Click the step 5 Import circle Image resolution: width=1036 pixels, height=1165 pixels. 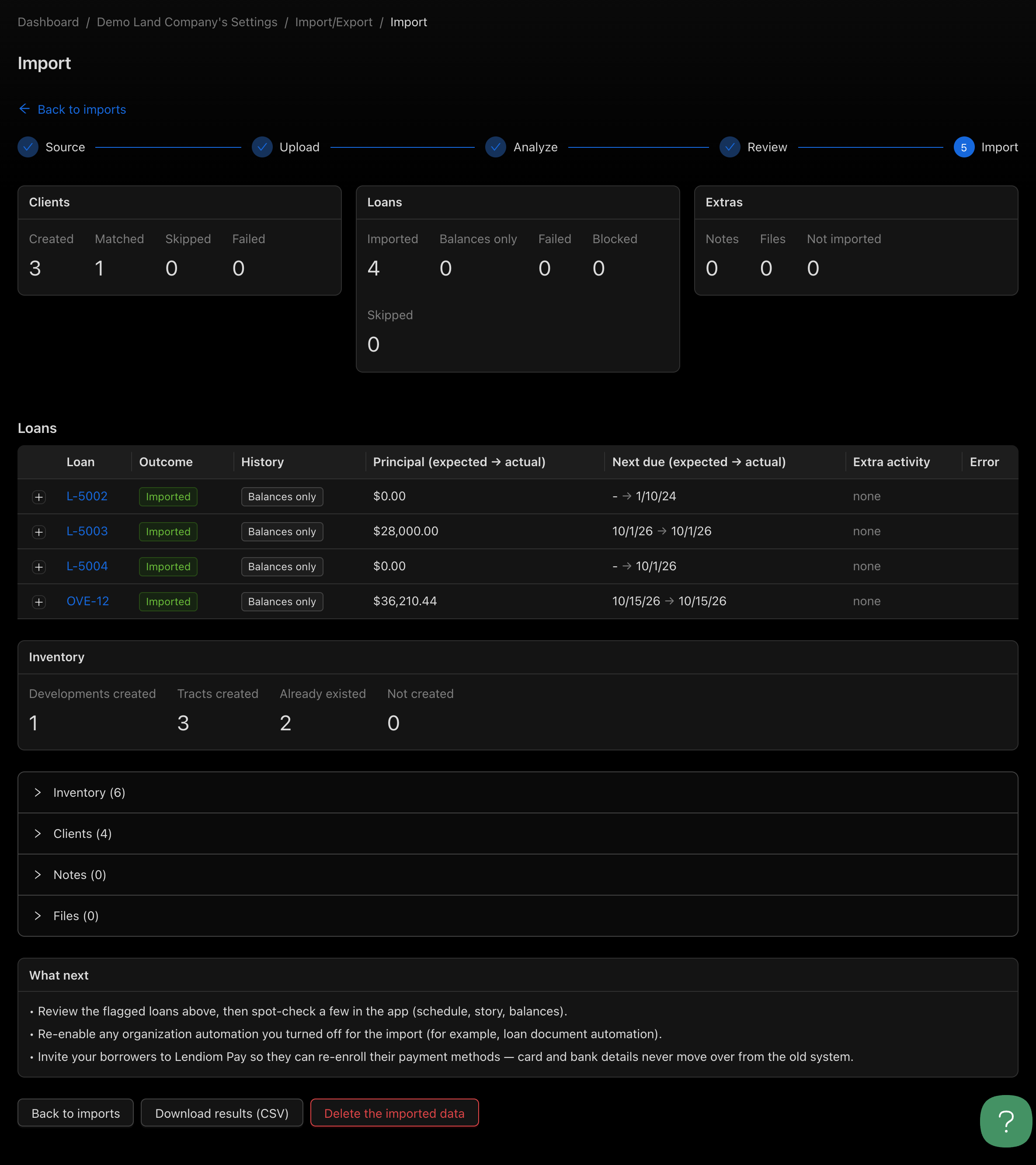pos(963,147)
